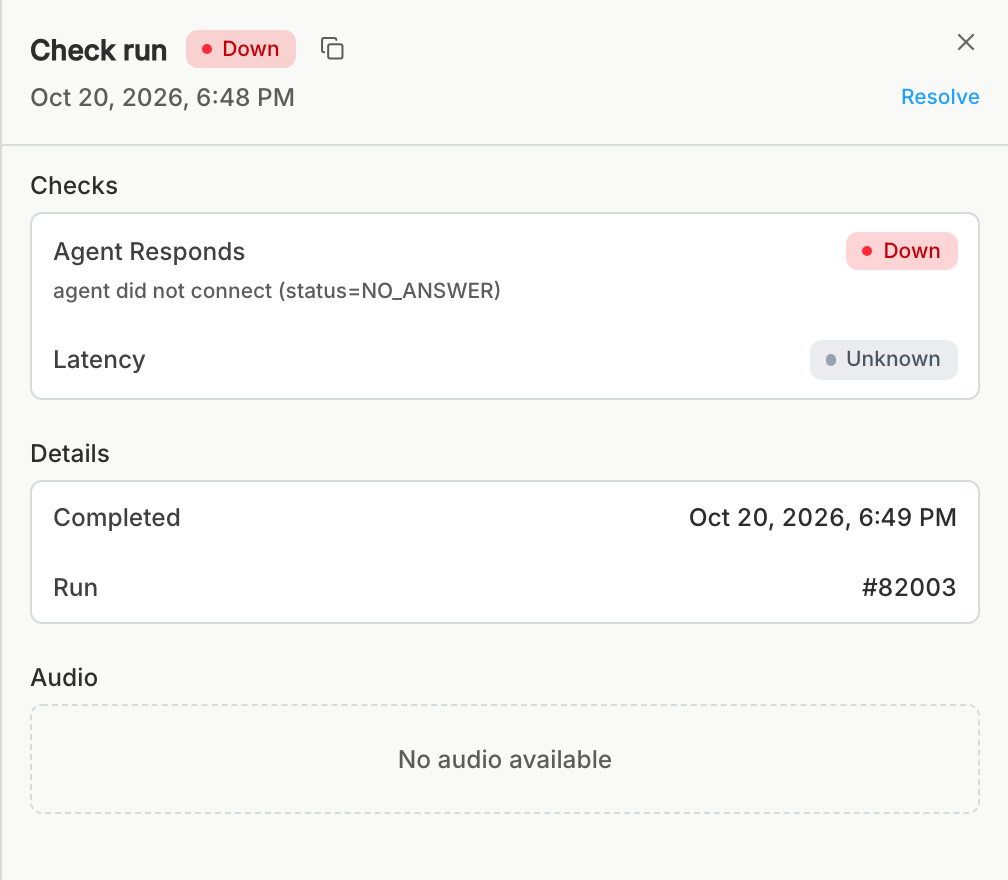Click the Checks section heading

click(74, 186)
